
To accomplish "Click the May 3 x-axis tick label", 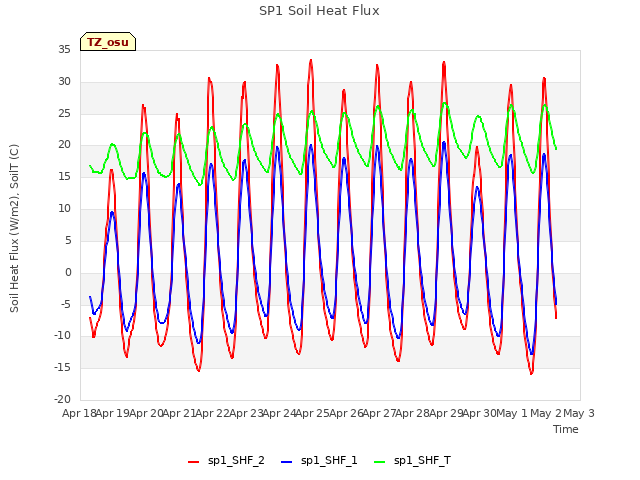I will click(578, 413).
